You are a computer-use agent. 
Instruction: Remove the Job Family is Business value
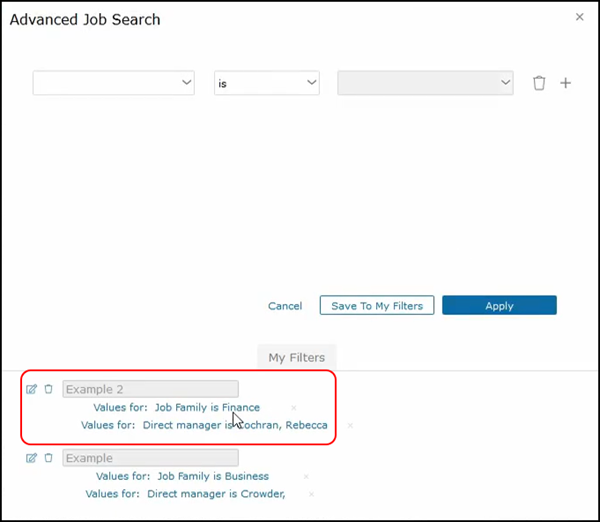pyautogui.click(x=306, y=477)
